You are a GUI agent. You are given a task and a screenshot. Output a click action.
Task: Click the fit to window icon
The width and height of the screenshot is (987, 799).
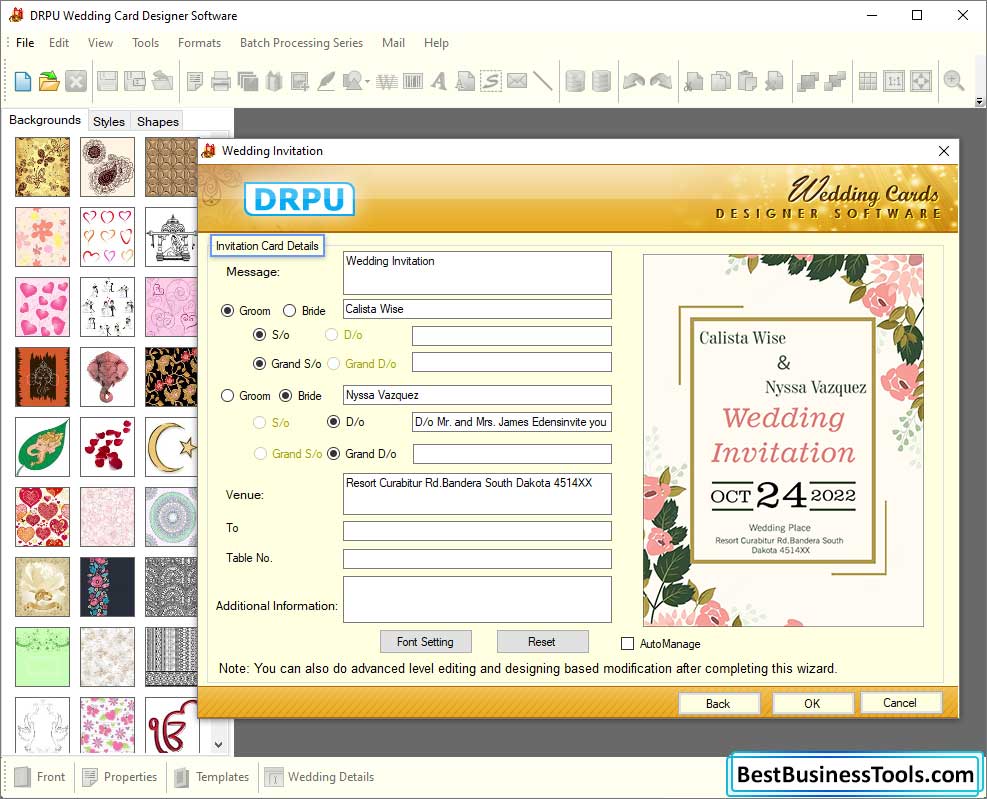[x=921, y=81]
